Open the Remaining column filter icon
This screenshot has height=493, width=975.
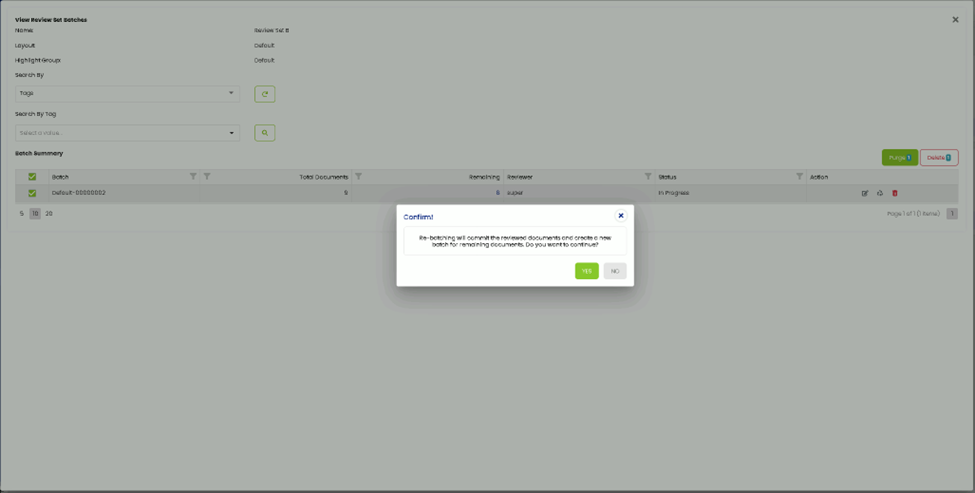tap(358, 177)
